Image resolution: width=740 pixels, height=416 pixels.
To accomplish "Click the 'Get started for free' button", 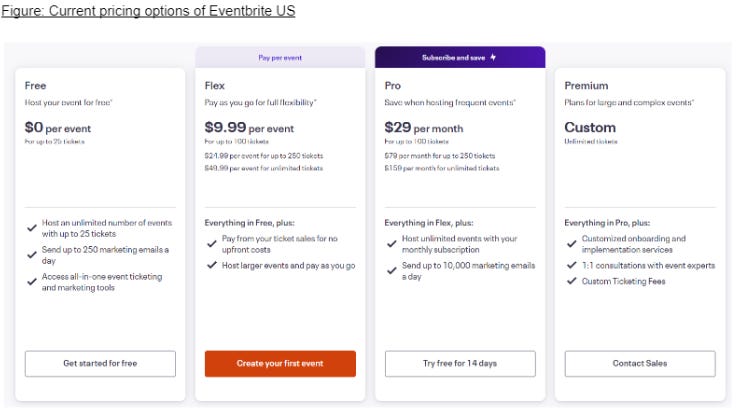I will point(100,363).
